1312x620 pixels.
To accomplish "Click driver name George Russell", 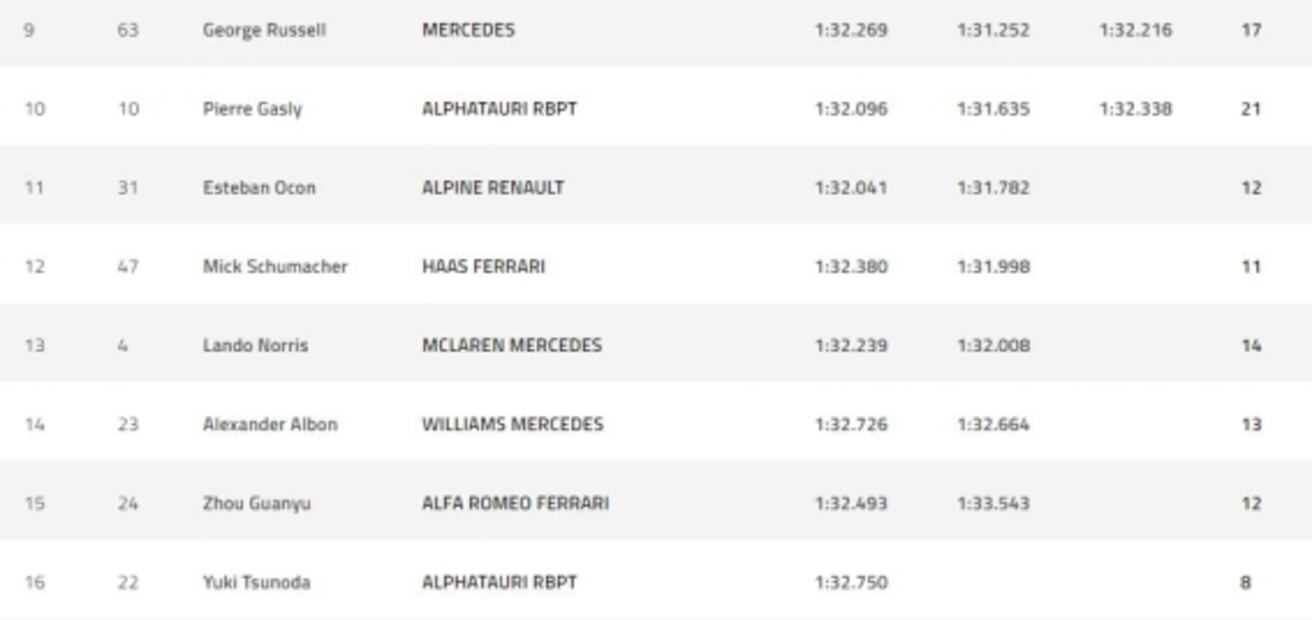I will 264,30.
